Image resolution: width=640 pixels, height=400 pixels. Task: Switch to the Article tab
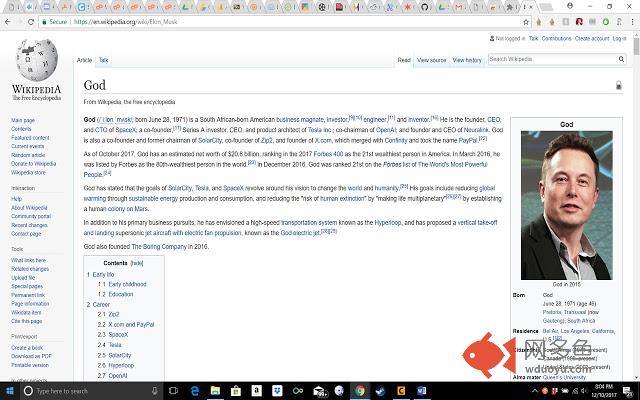tap(84, 60)
